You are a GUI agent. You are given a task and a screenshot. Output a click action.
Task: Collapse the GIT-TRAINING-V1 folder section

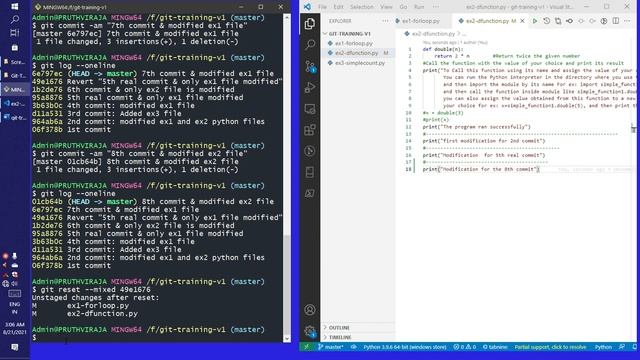349,33
